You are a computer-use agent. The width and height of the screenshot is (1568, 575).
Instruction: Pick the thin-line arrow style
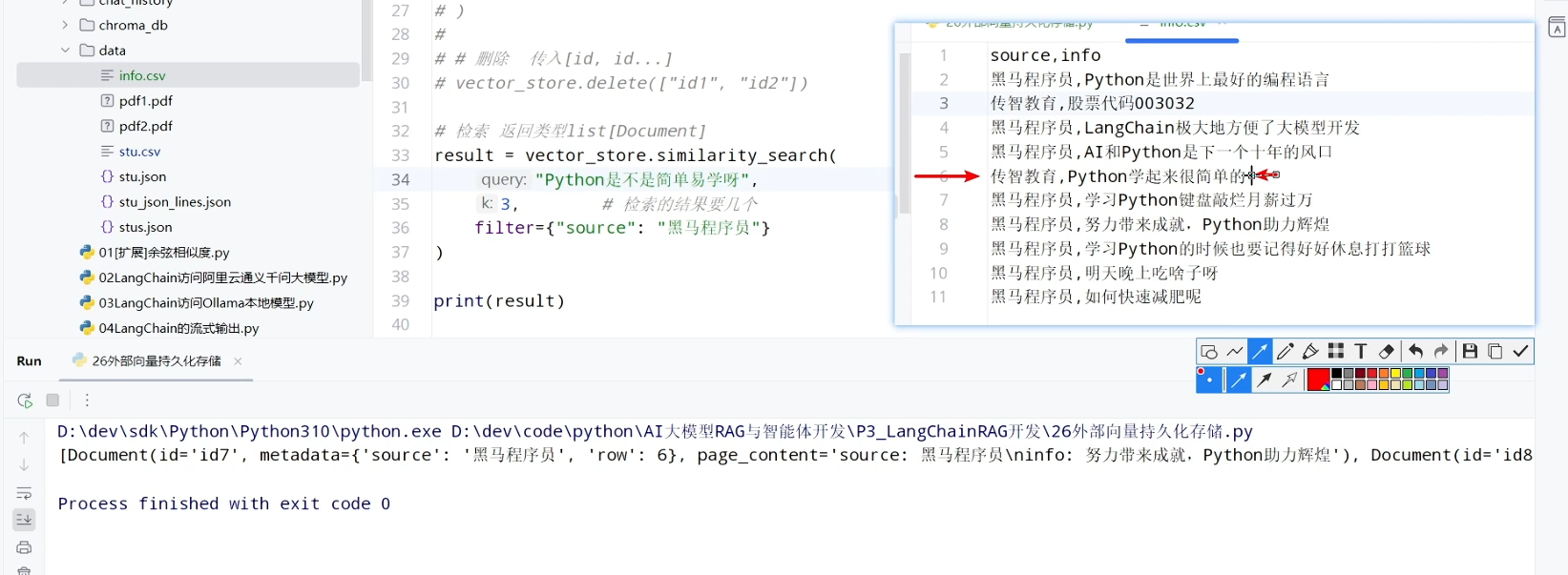(1238, 380)
